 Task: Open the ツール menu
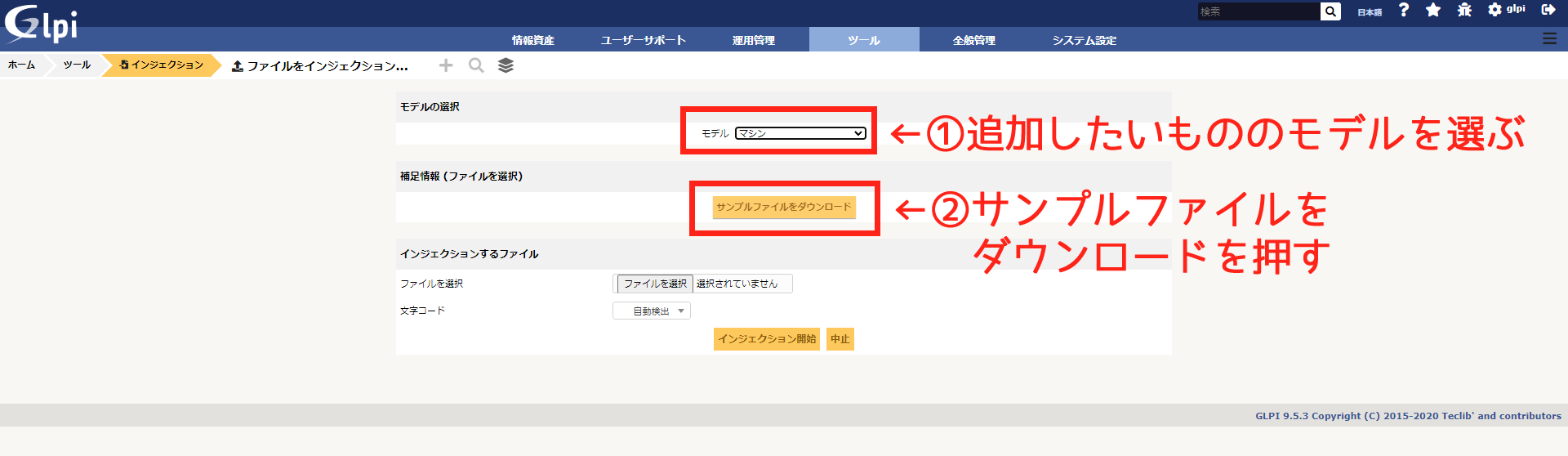(863, 40)
